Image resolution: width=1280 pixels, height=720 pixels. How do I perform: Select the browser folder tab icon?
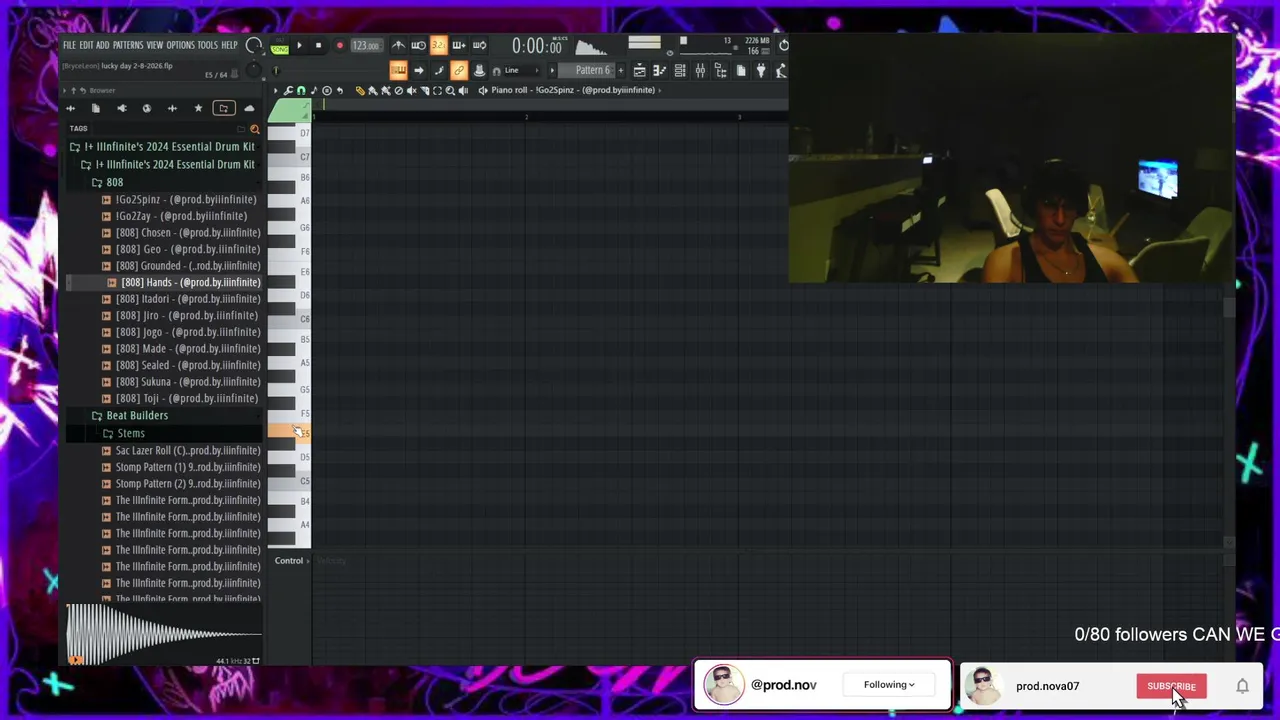224,108
